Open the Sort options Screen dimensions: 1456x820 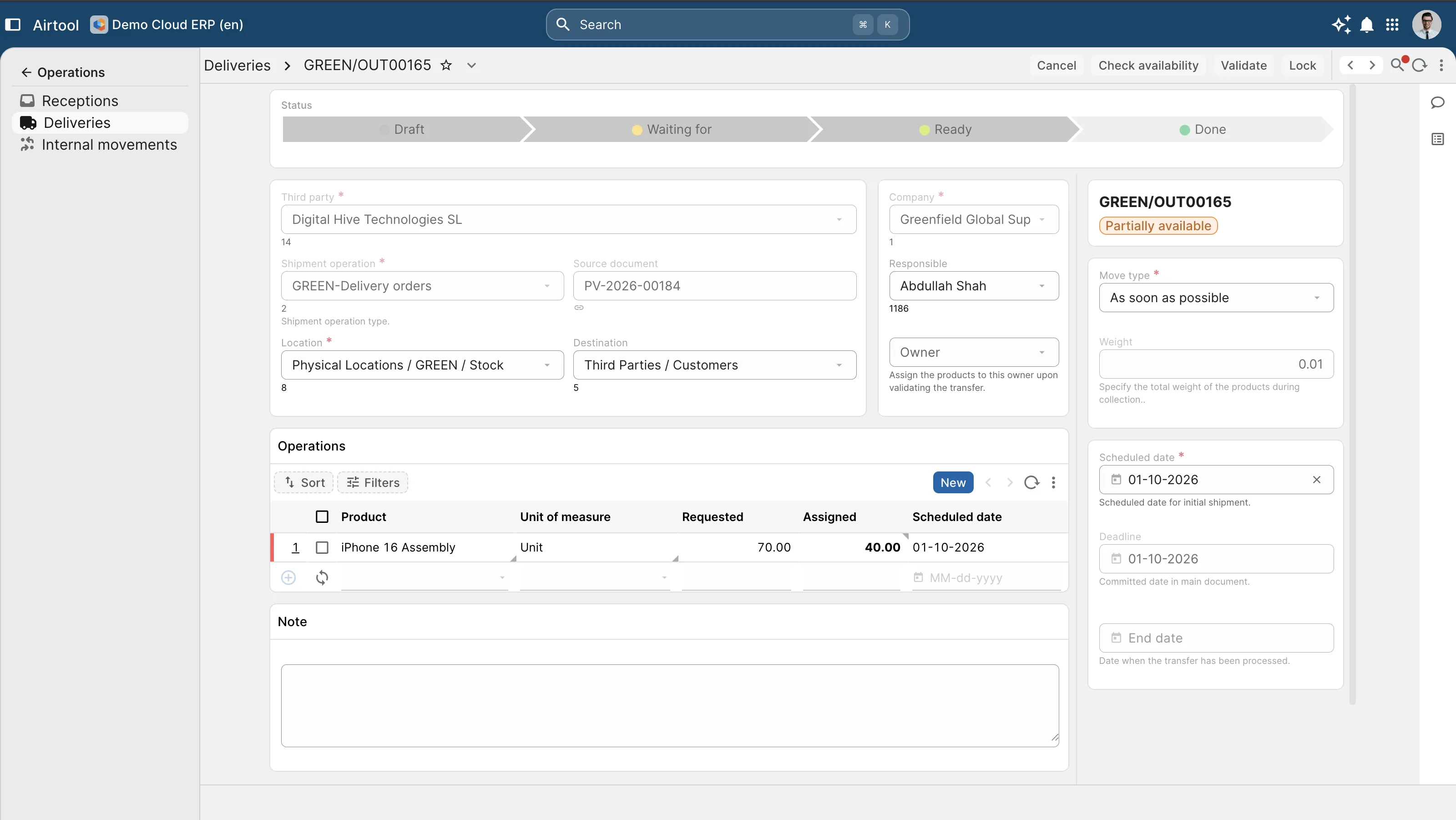[x=304, y=482]
